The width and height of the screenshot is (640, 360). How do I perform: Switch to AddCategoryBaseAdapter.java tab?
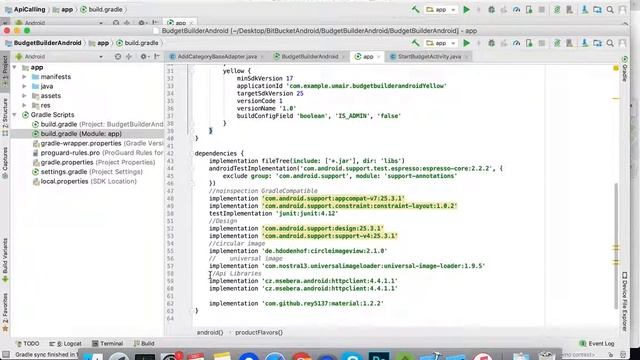(x=217, y=57)
